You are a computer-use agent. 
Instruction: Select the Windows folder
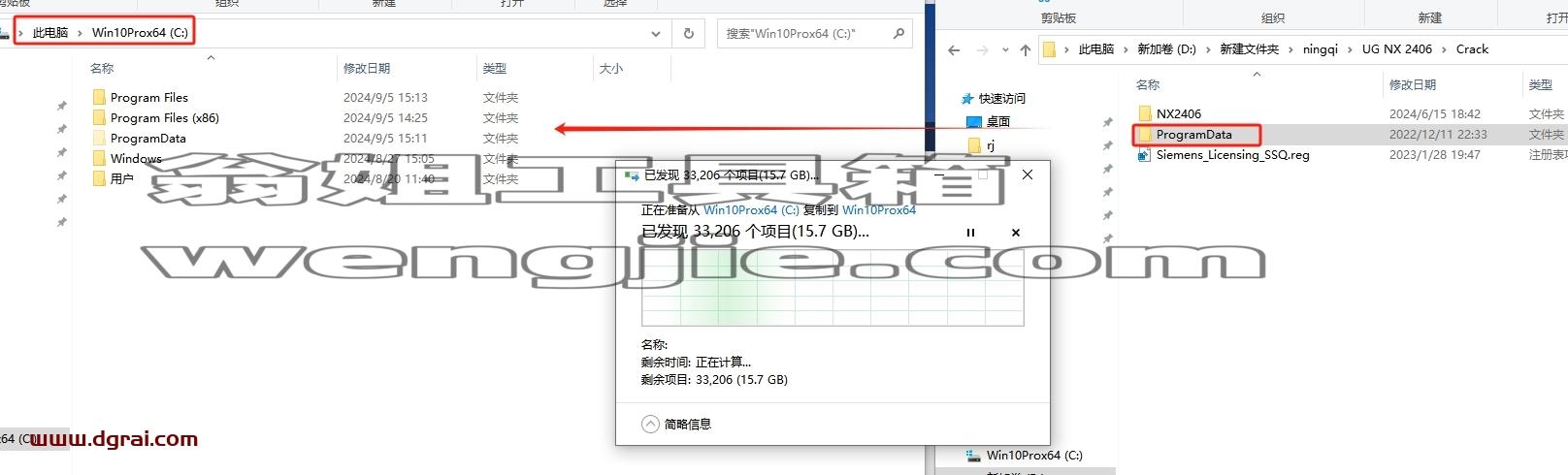coord(136,158)
